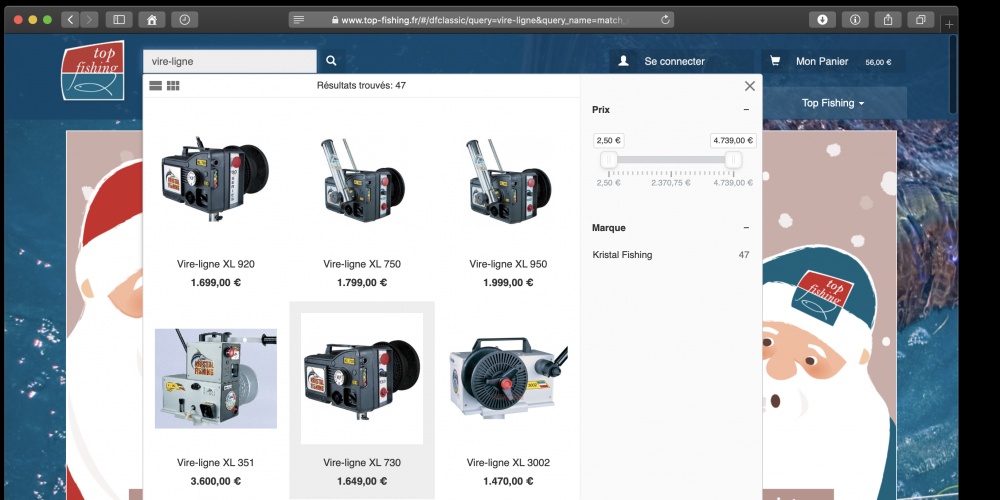Click the 56,00 € cart total
The height and width of the screenshot is (500, 1000).
point(878,62)
